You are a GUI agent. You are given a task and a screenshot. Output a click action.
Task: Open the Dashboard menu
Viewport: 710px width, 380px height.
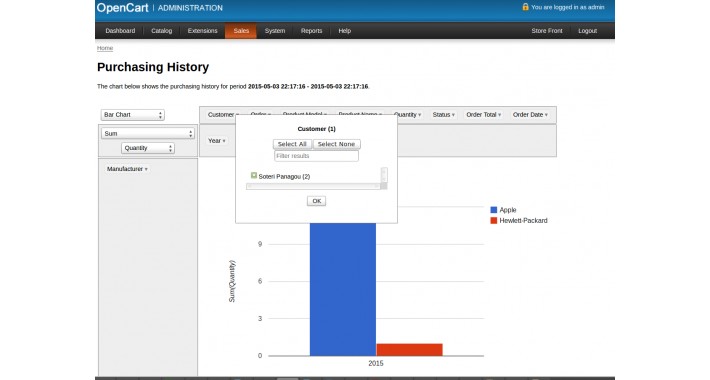pyautogui.click(x=120, y=31)
